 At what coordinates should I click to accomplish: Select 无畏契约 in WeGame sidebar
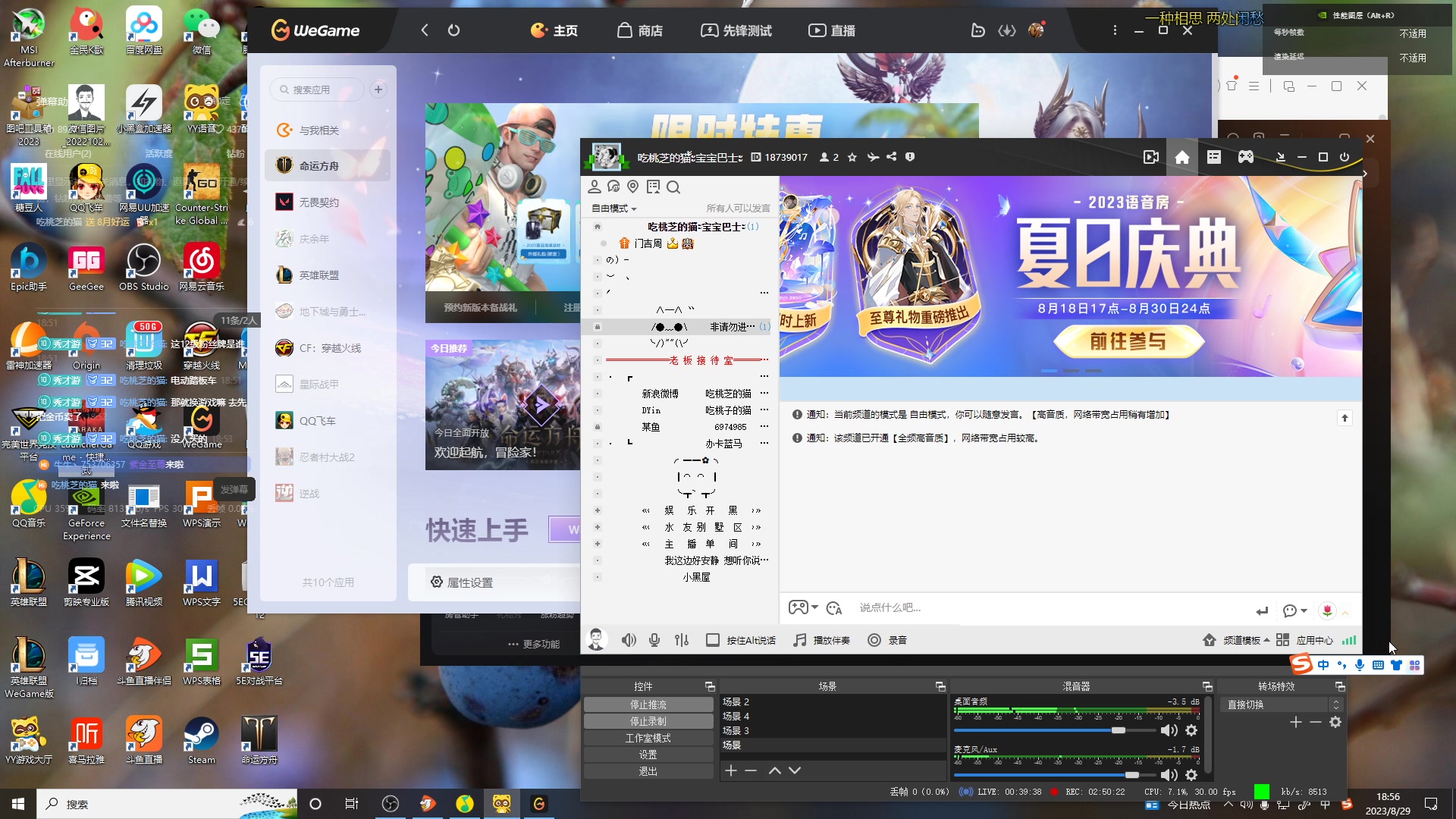point(328,202)
